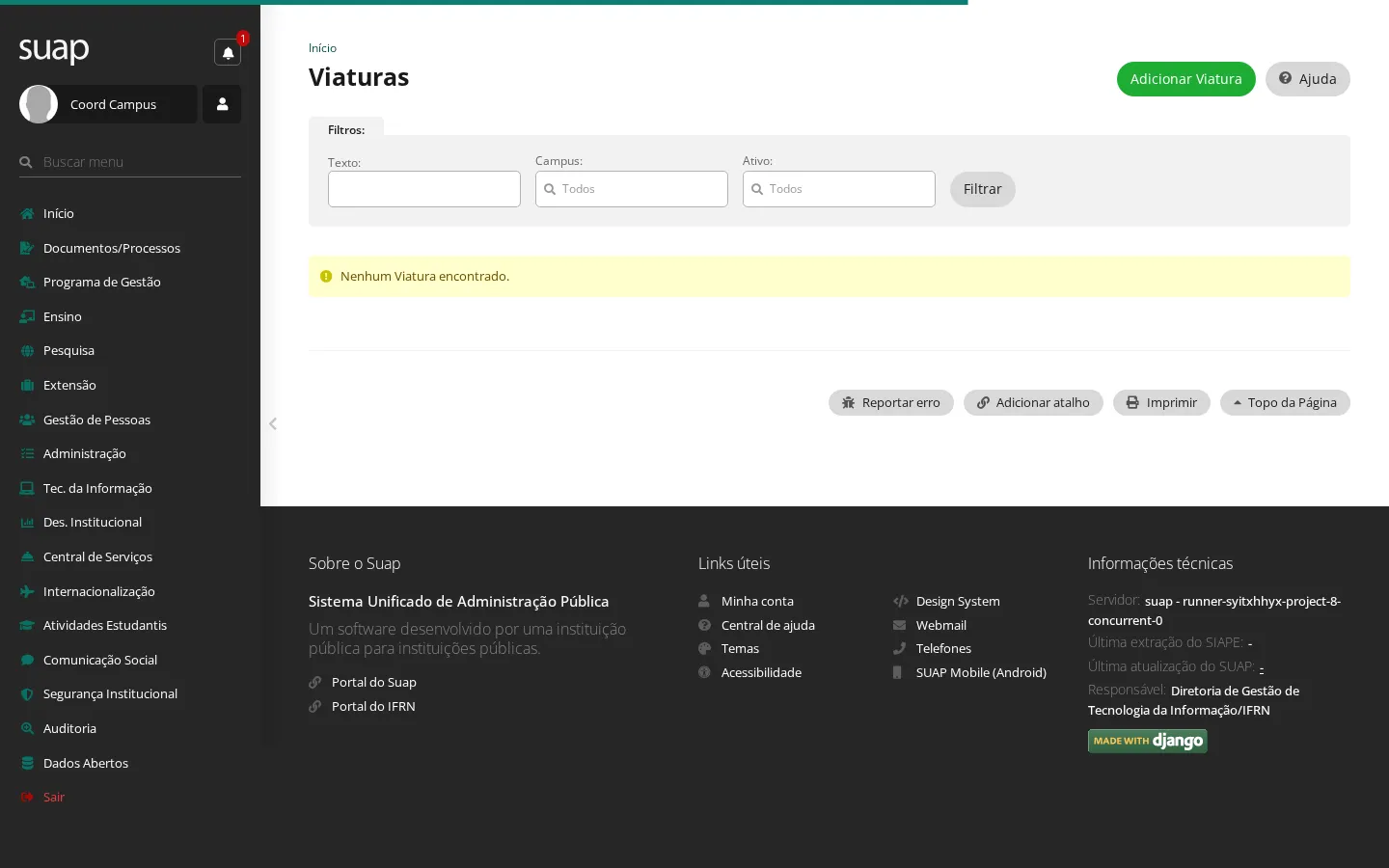1389x868 pixels.
Task: Click the Coord Campus avatar picture
Action: tap(39, 104)
